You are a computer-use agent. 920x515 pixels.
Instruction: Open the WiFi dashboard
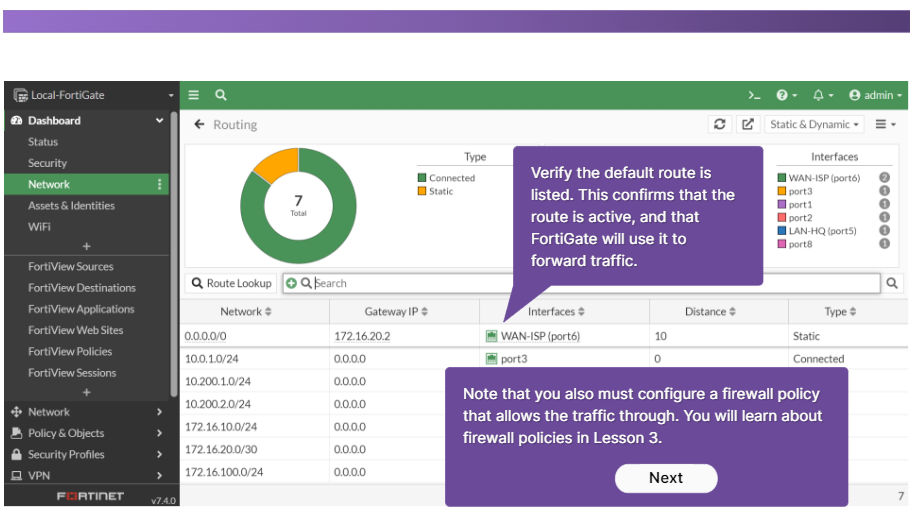(39, 227)
